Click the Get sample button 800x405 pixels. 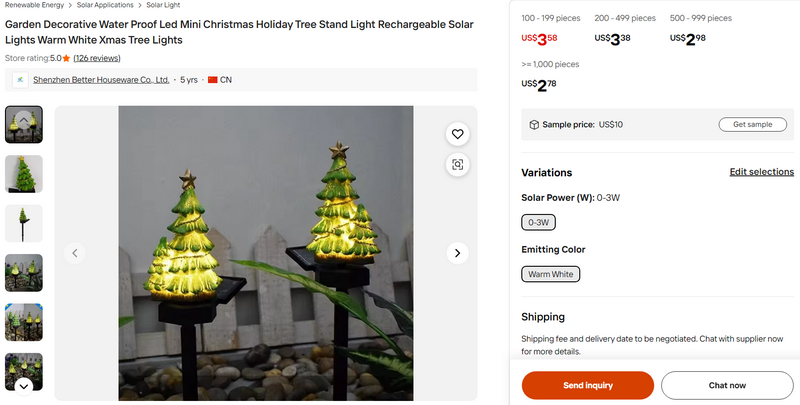coord(752,125)
